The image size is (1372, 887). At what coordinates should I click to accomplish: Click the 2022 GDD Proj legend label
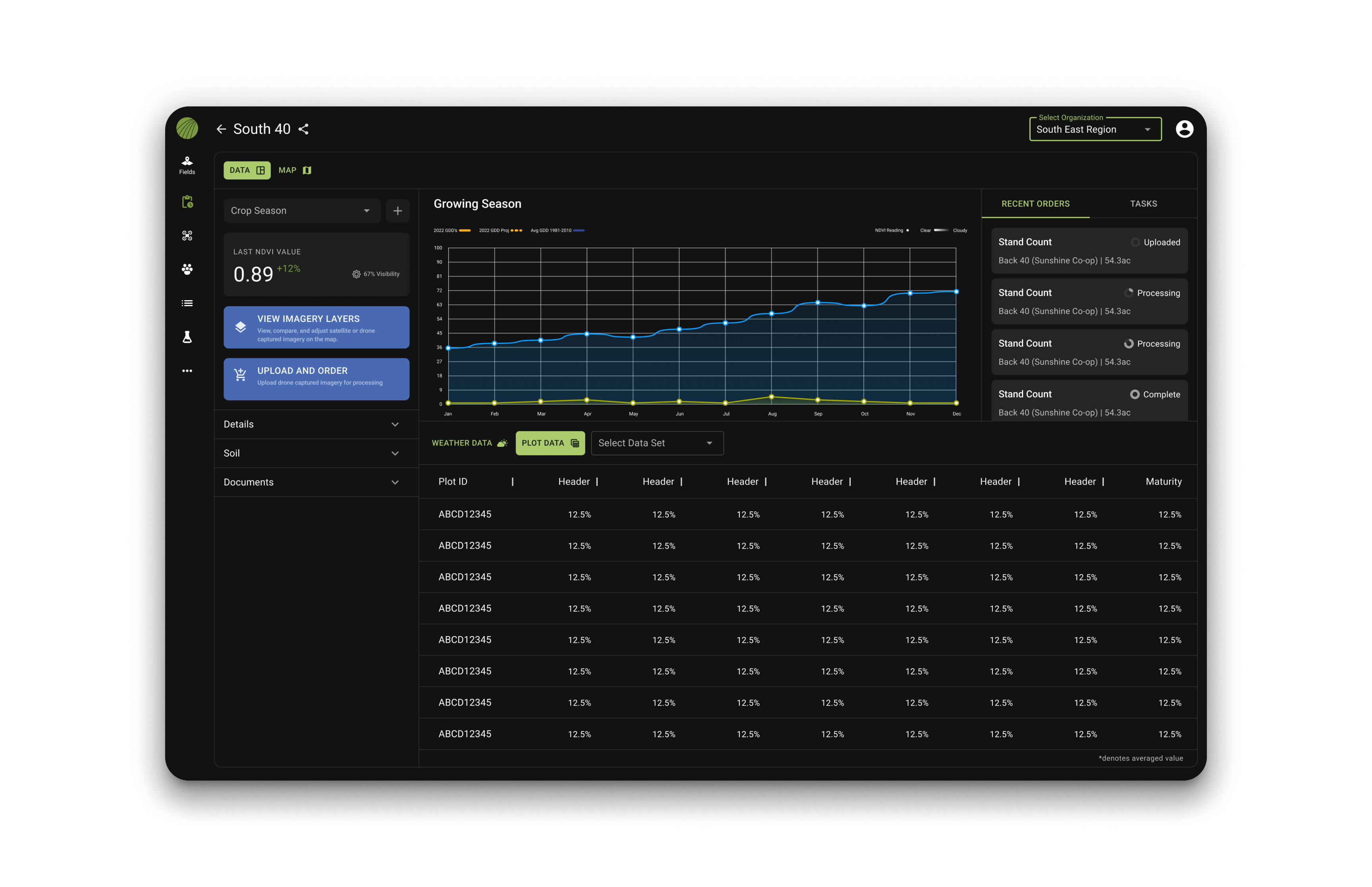click(x=493, y=230)
